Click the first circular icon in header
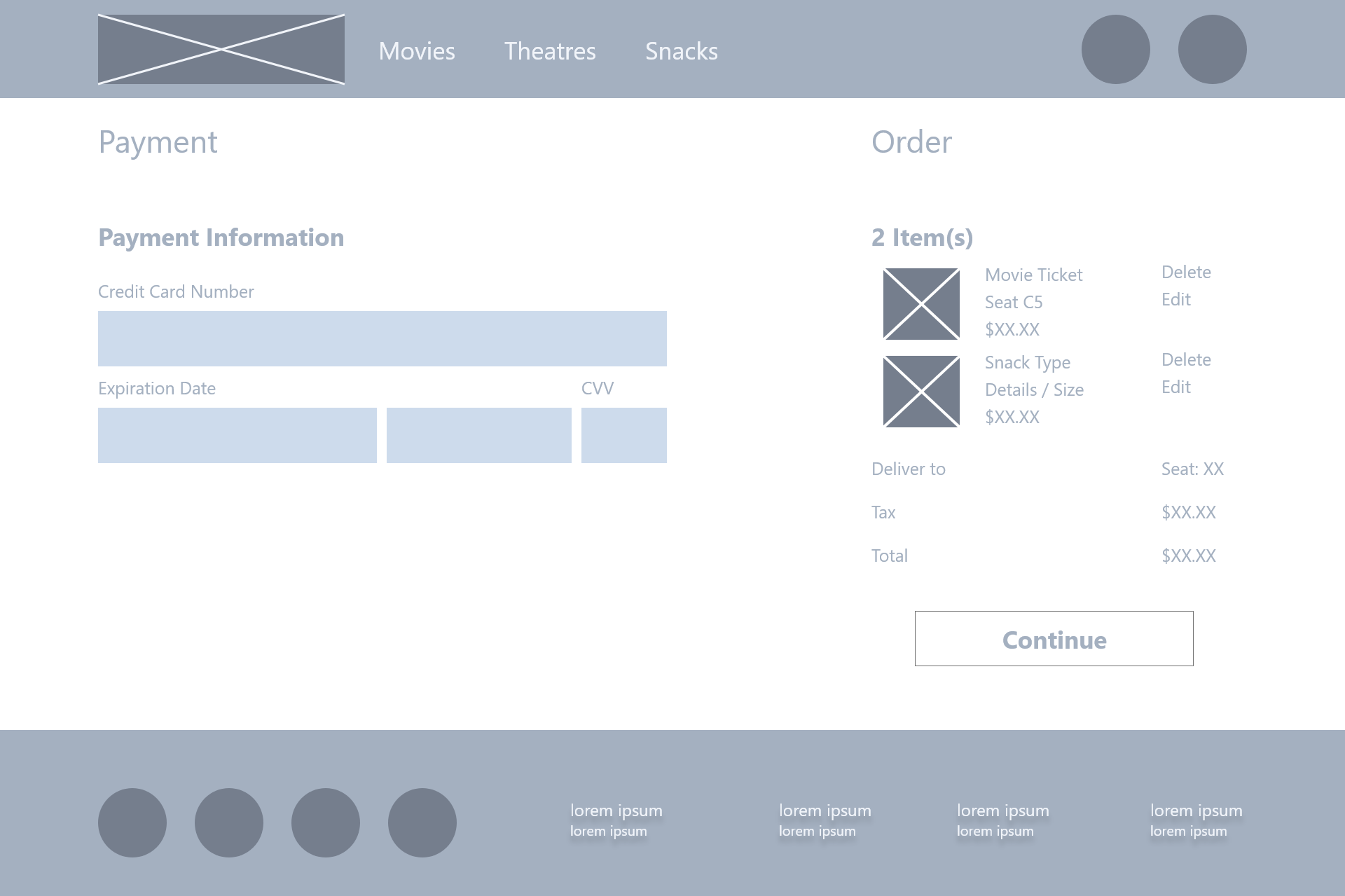The height and width of the screenshot is (896, 1345). tap(1115, 49)
